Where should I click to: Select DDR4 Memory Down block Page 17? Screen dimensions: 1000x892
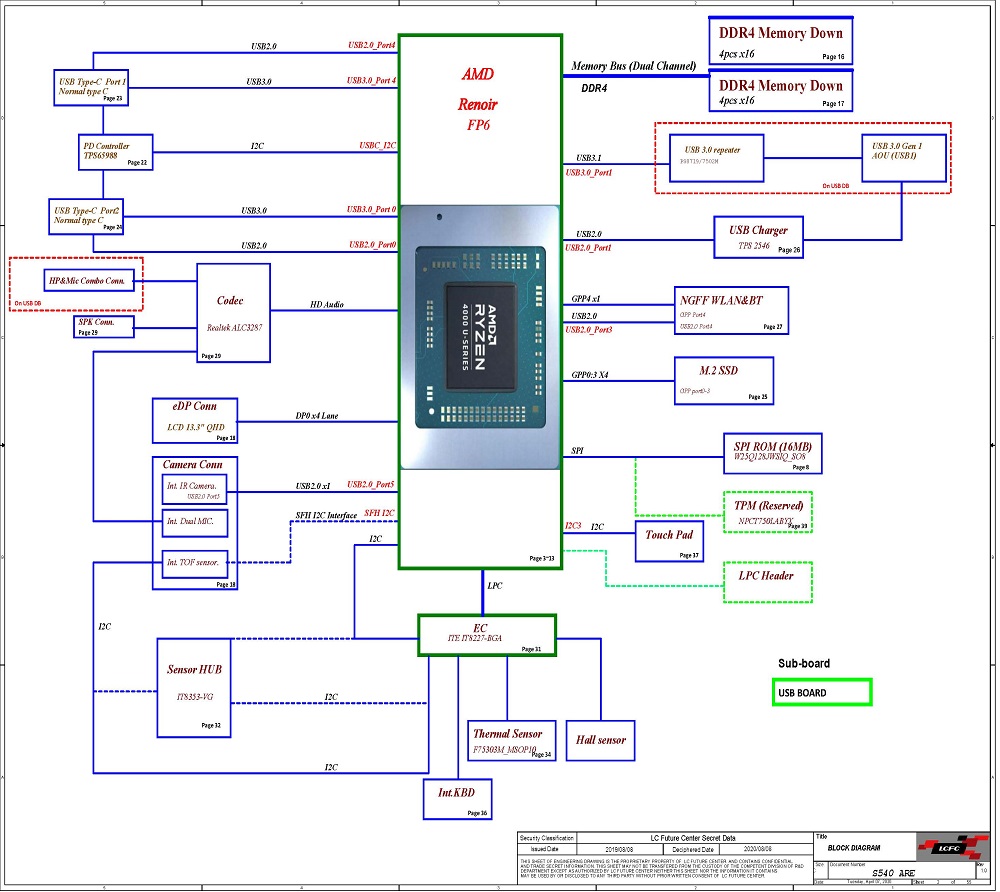point(783,92)
